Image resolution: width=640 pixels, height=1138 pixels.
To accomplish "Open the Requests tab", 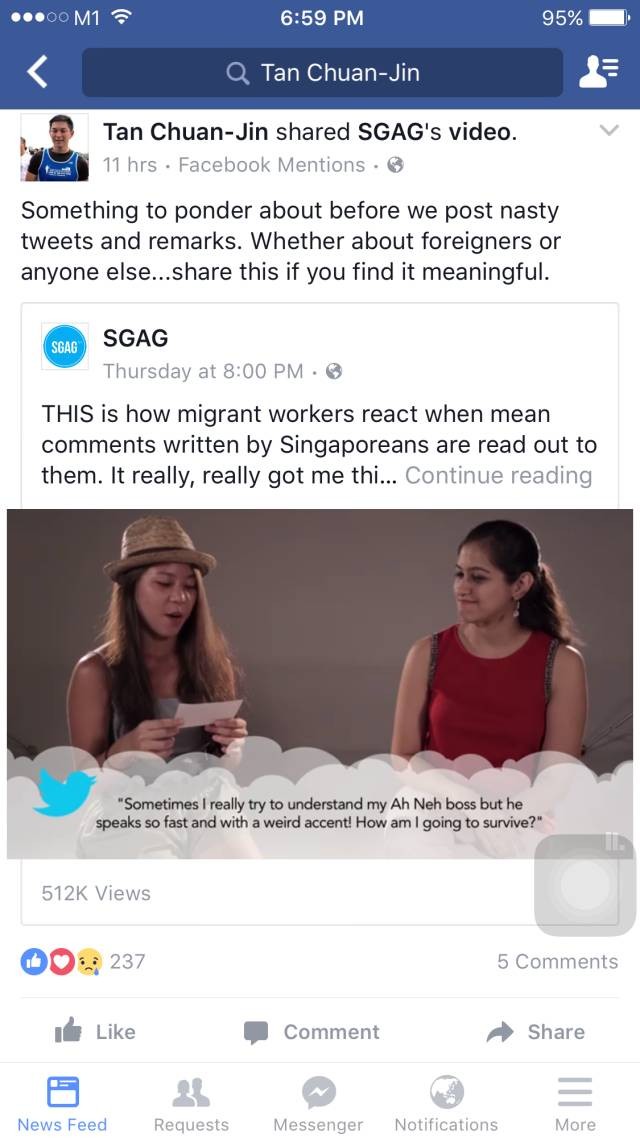I will (192, 1102).
